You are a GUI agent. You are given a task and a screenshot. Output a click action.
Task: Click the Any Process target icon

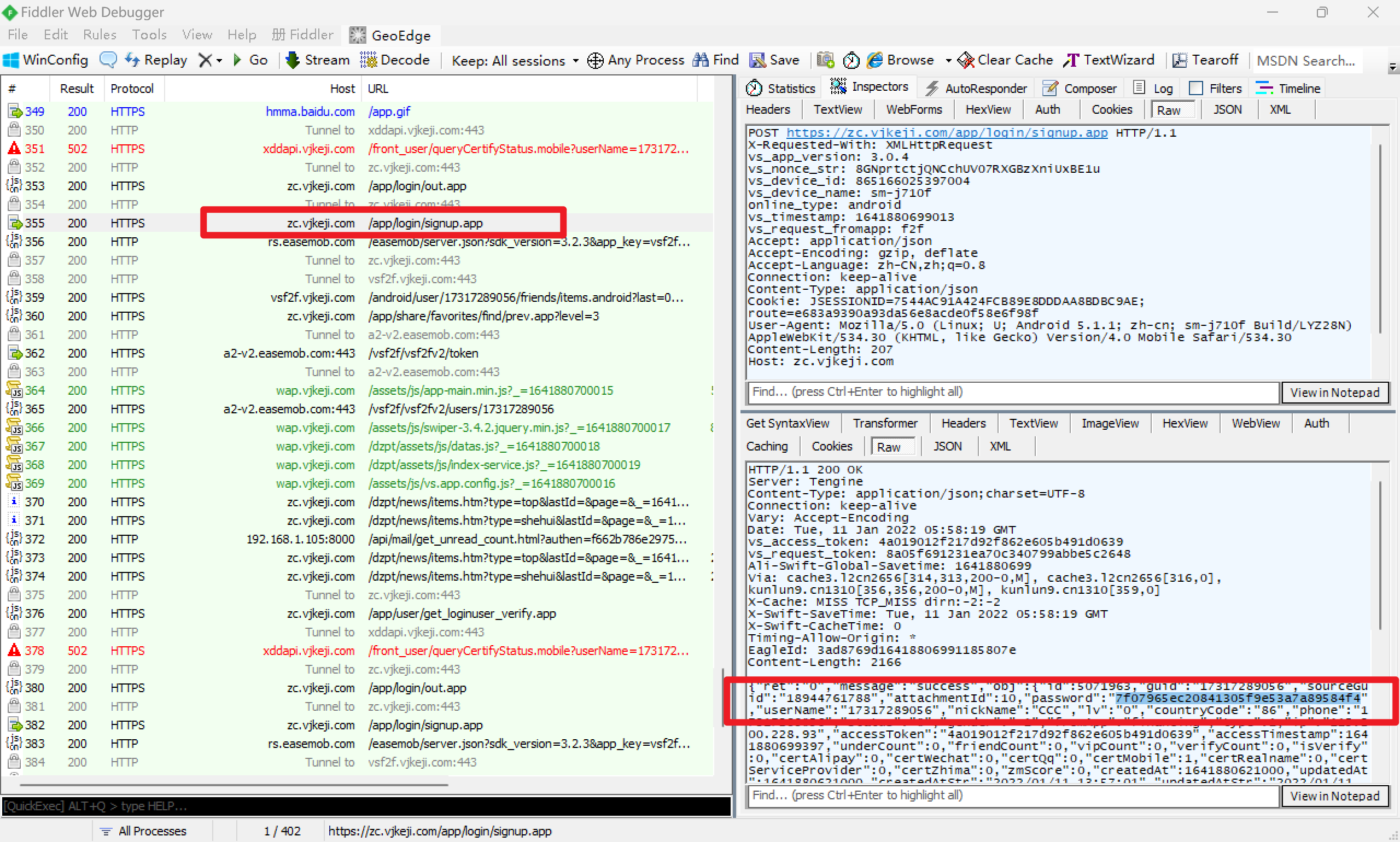[x=595, y=60]
